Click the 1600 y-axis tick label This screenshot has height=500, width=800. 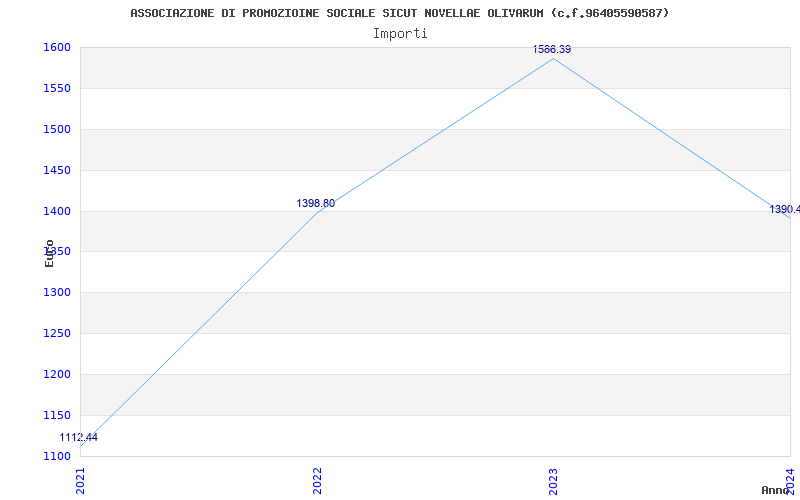point(57,47)
